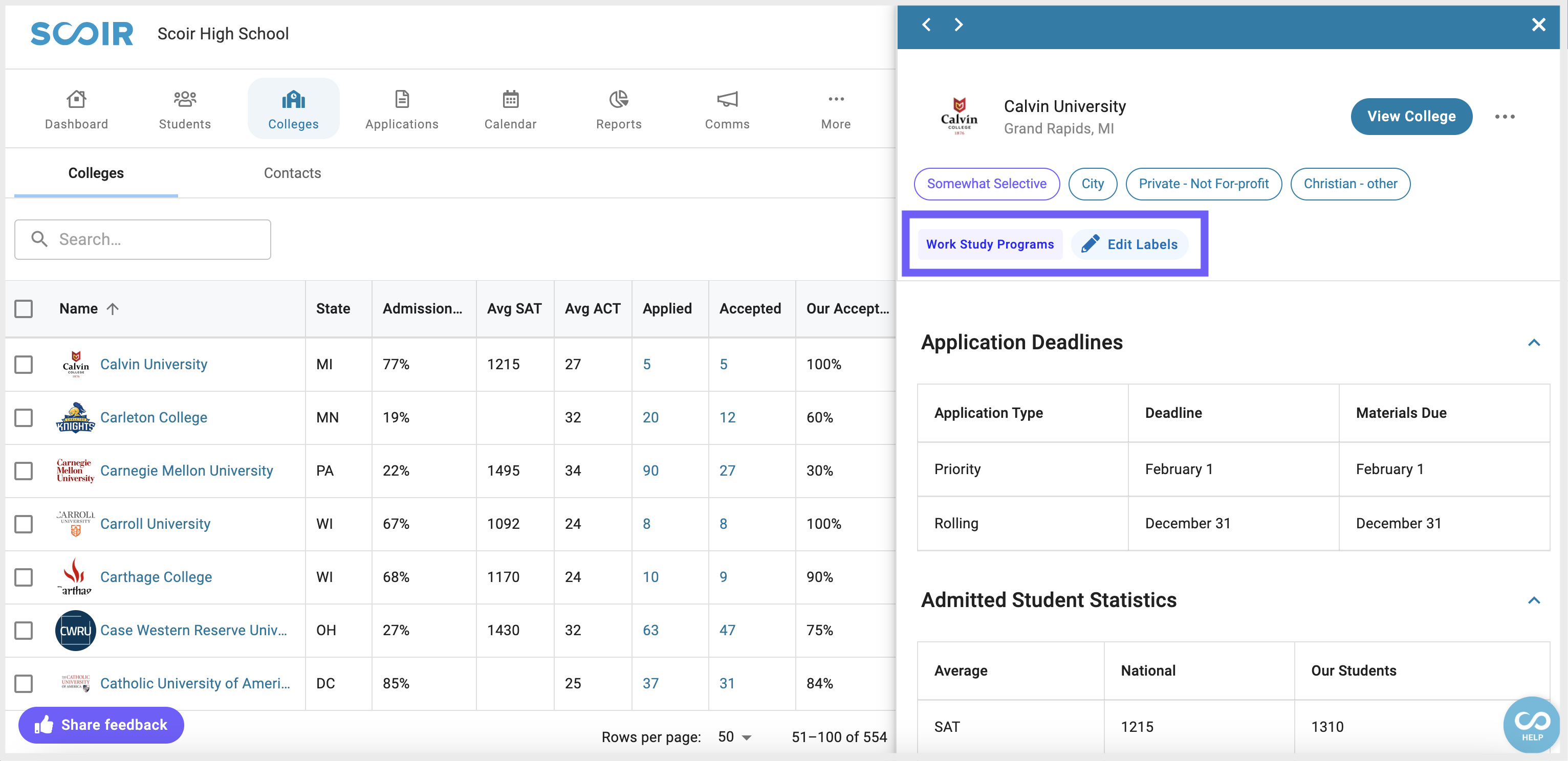Open the Rows per page dropdown
Screen dimensions: 1568x761
tap(735, 736)
